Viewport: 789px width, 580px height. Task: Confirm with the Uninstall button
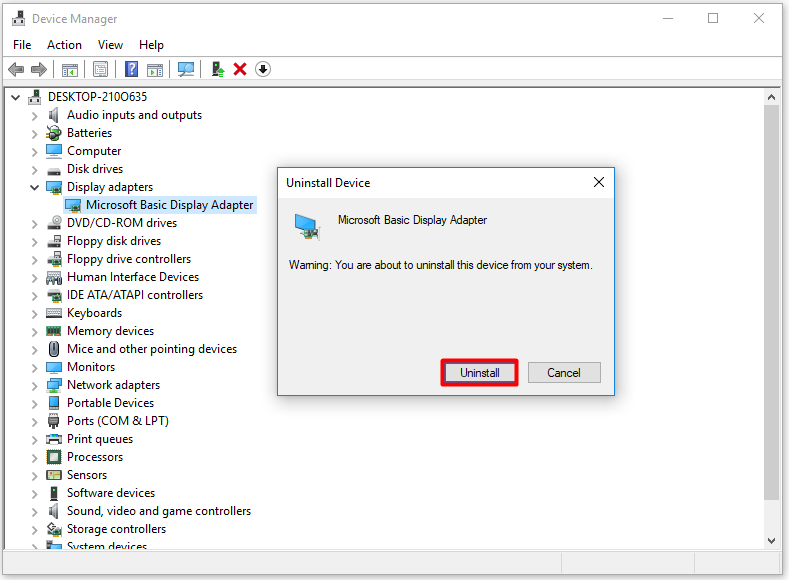tap(480, 373)
